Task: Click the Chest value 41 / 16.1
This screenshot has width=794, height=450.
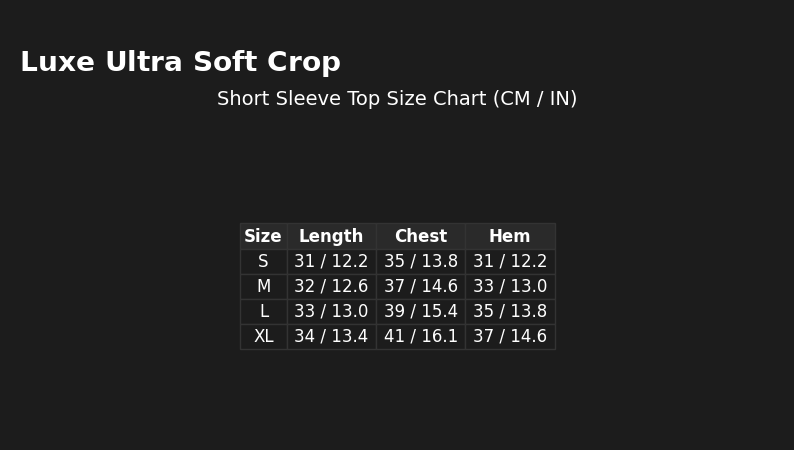Action: pos(421,337)
